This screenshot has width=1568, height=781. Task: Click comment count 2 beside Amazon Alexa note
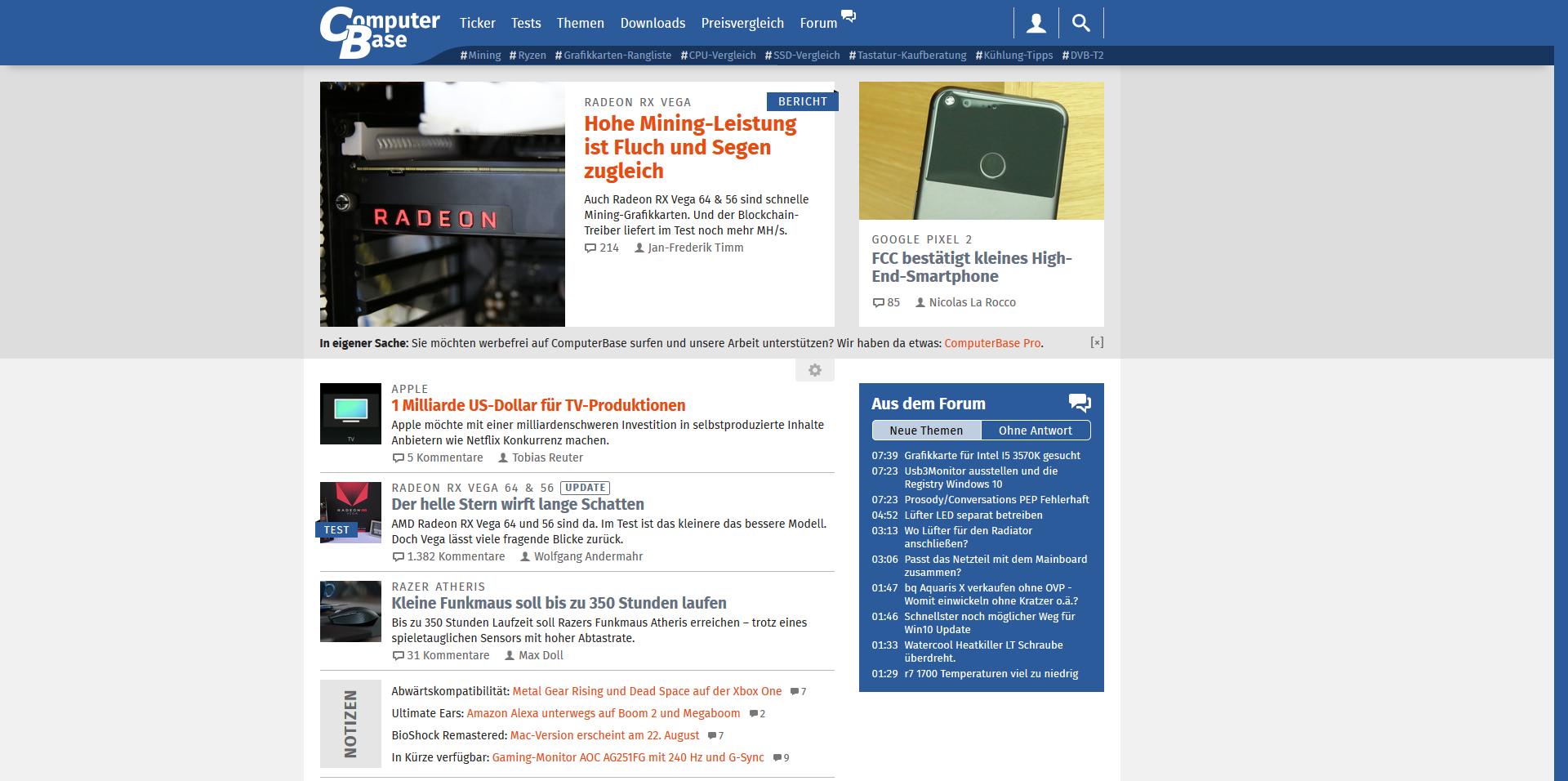pyautogui.click(x=757, y=714)
